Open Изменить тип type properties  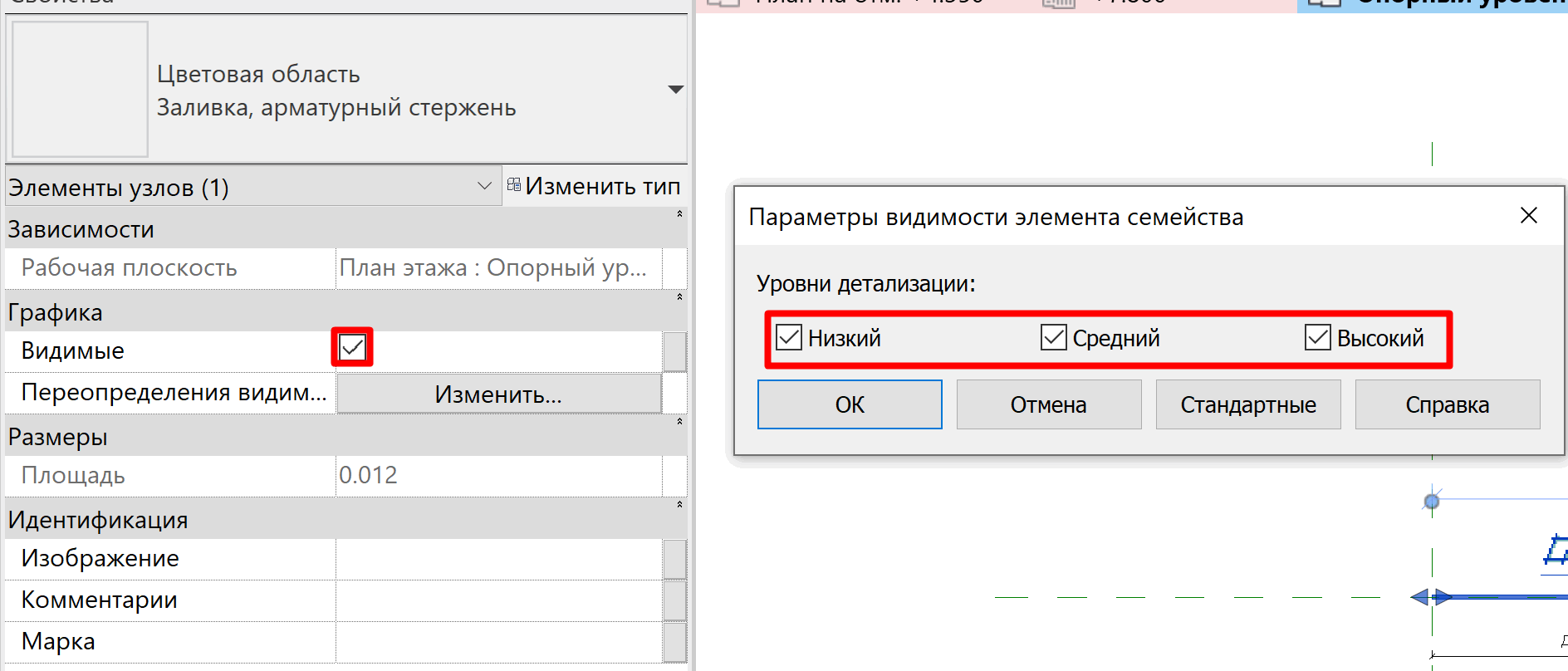tap(595, 186)
